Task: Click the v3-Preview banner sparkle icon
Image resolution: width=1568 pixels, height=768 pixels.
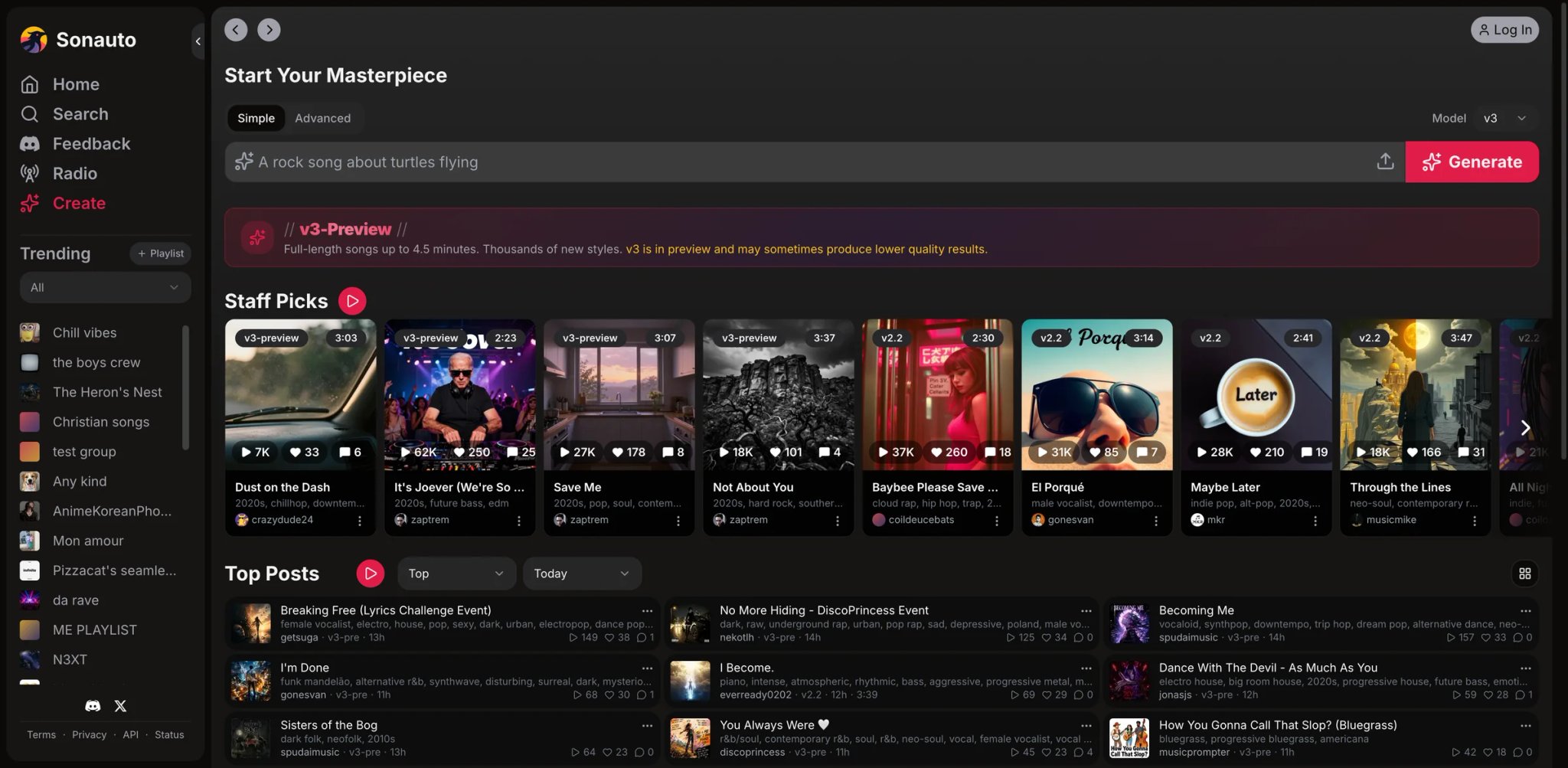Action: pyautogui.click(x=257, y=237)
